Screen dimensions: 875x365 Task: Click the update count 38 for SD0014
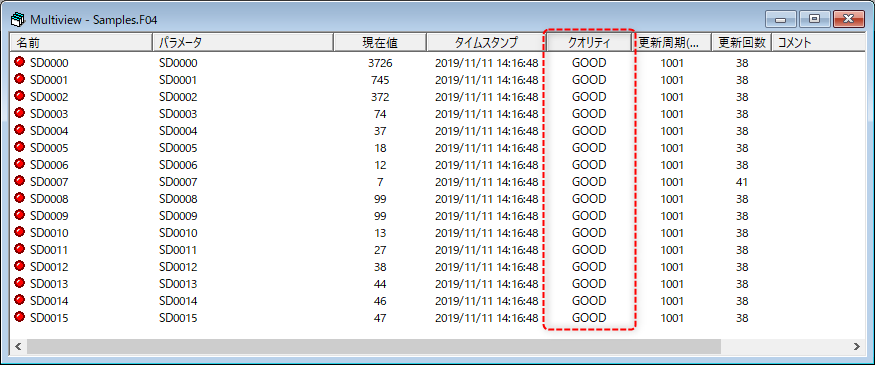point(742,301)
